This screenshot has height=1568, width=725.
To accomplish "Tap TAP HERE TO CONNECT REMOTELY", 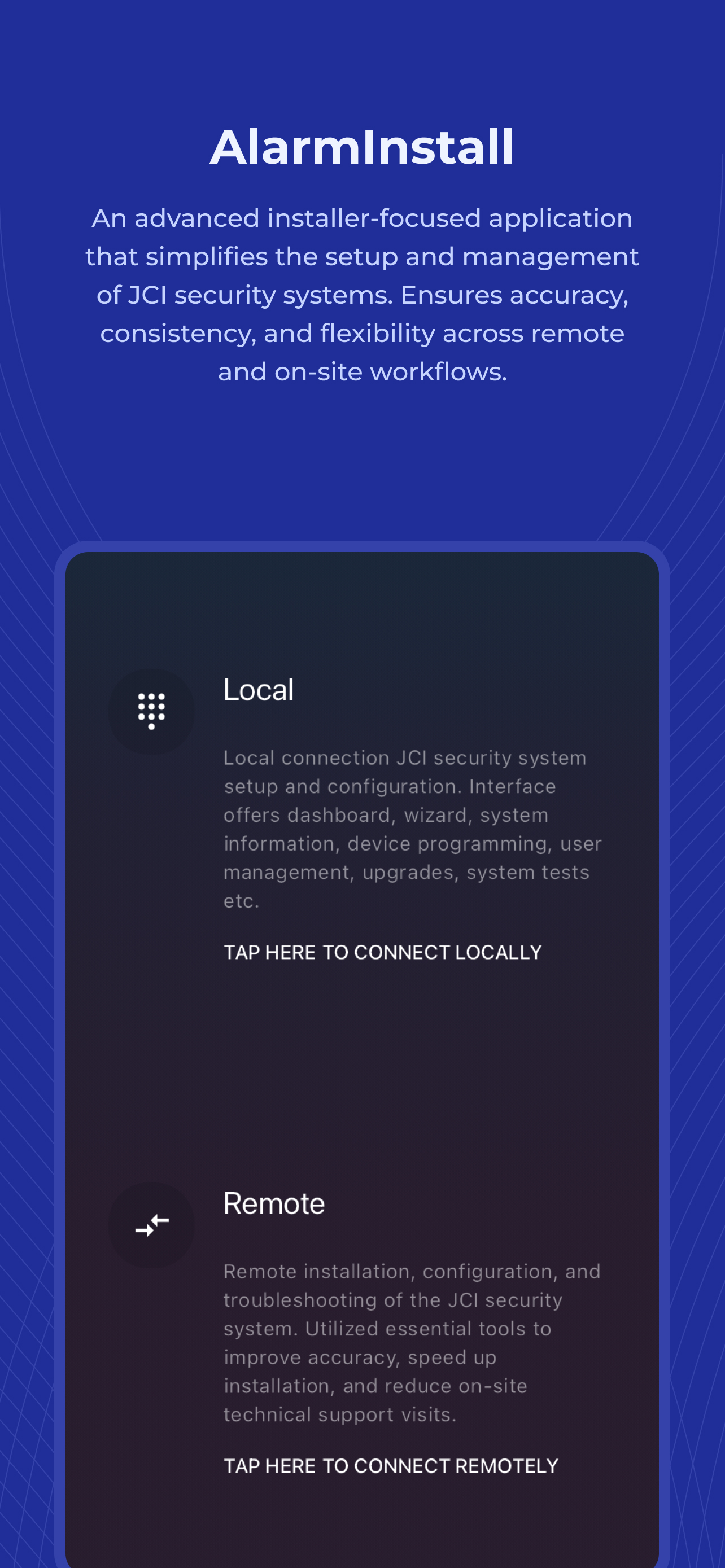I will [x=391, y=1466].
